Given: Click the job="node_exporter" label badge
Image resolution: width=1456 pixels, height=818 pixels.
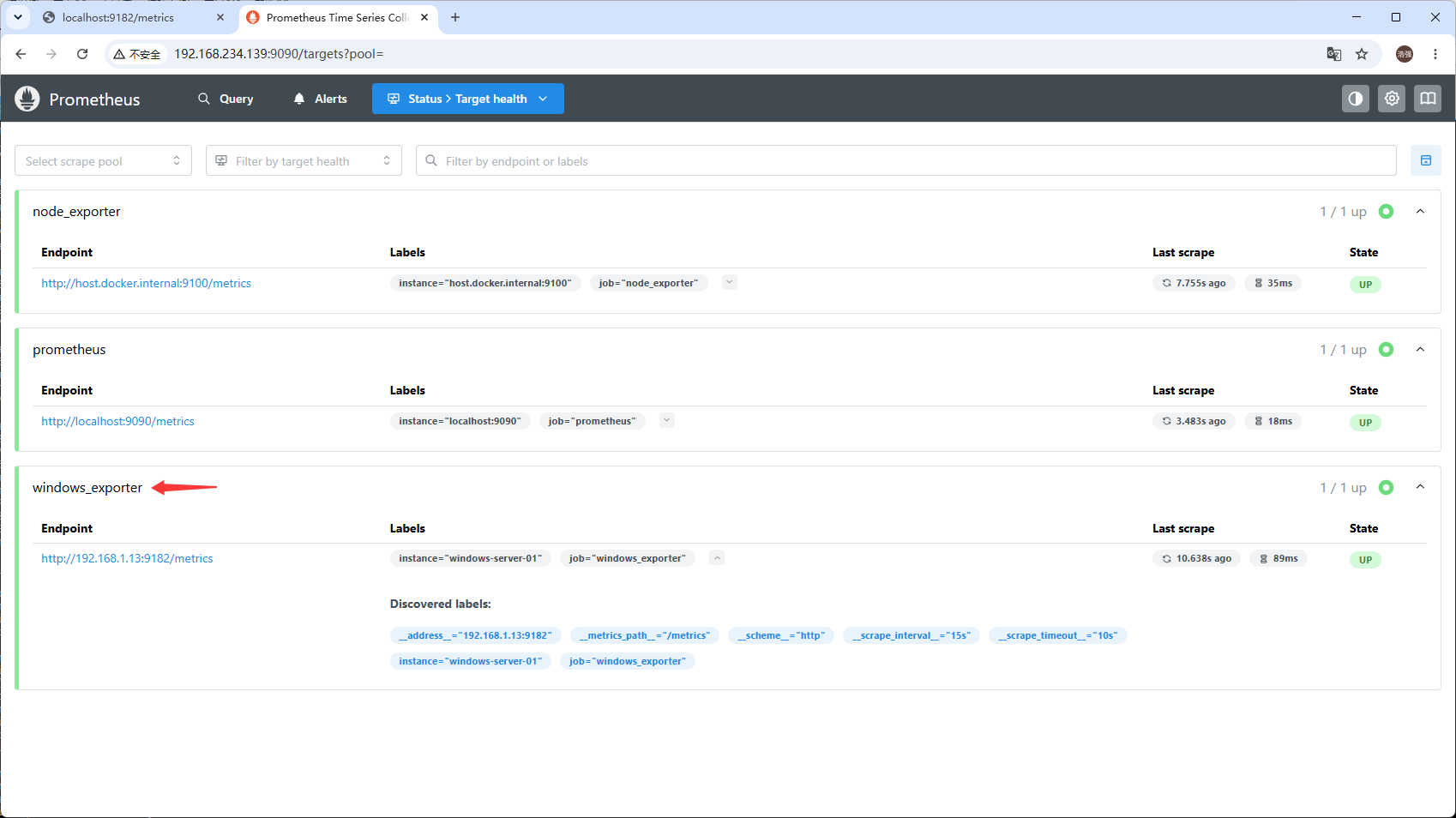Looking at the screenshot, I should coord(648,283).
